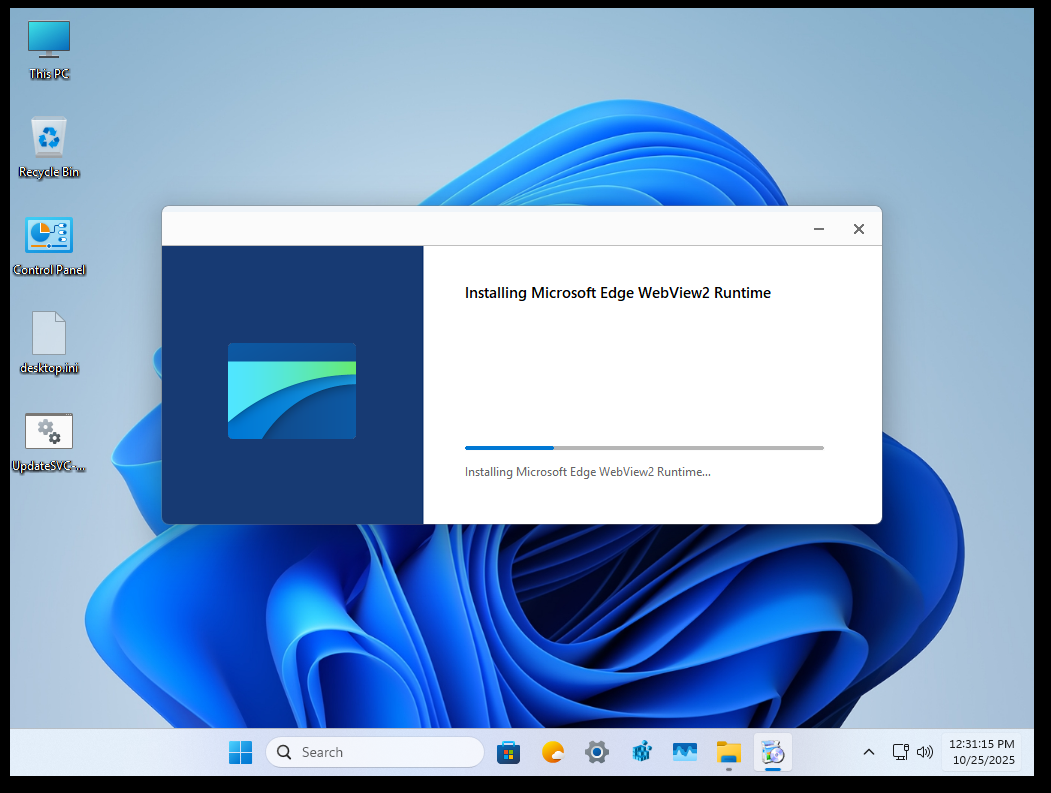
Task: Open the volume speaker tray icon
Action: [925, 752]
